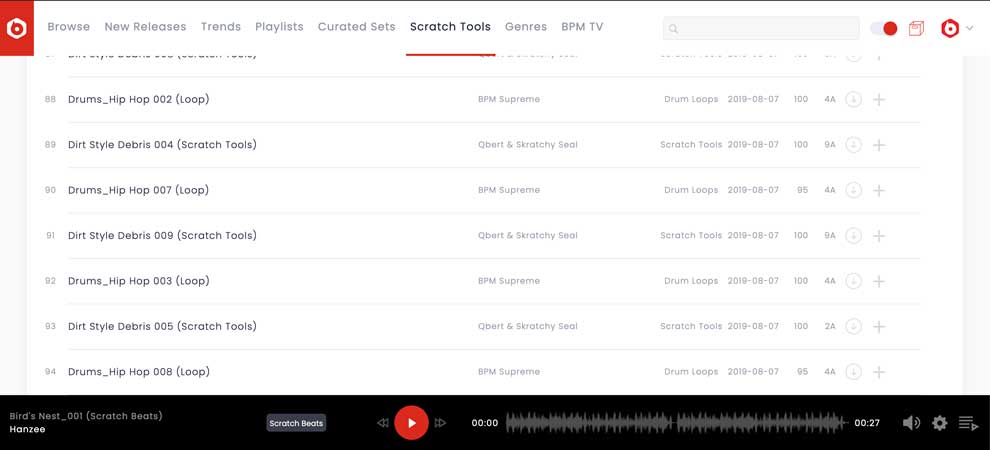990x450 pixels.
Task: Go to Curated Sets tab
Action: tap(357, 27)
